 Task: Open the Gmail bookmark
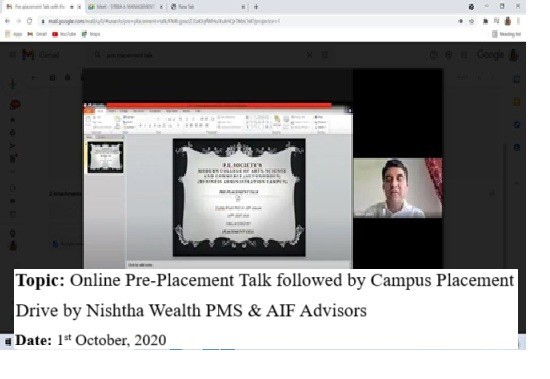coord(37,34)
